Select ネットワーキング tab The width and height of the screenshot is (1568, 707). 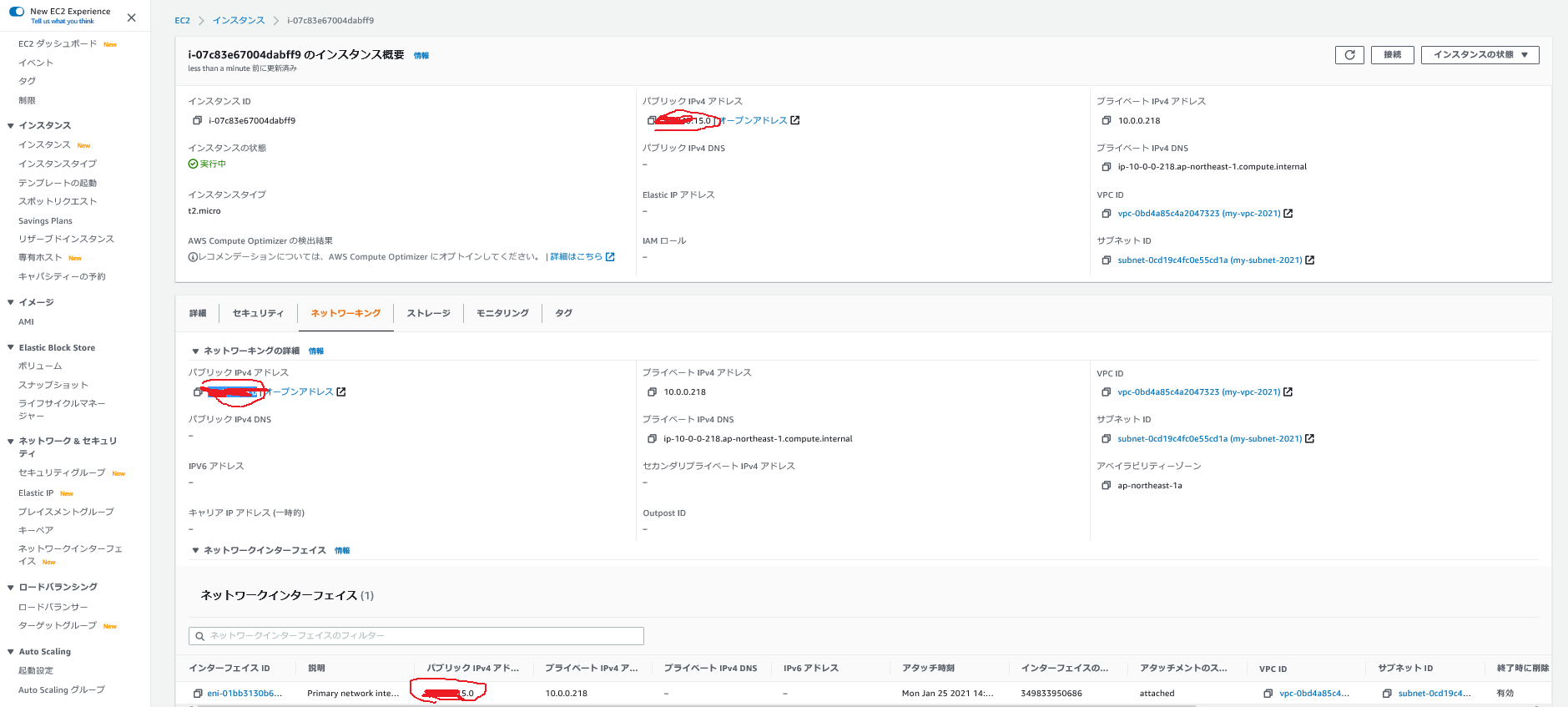(x=345, y=313)
